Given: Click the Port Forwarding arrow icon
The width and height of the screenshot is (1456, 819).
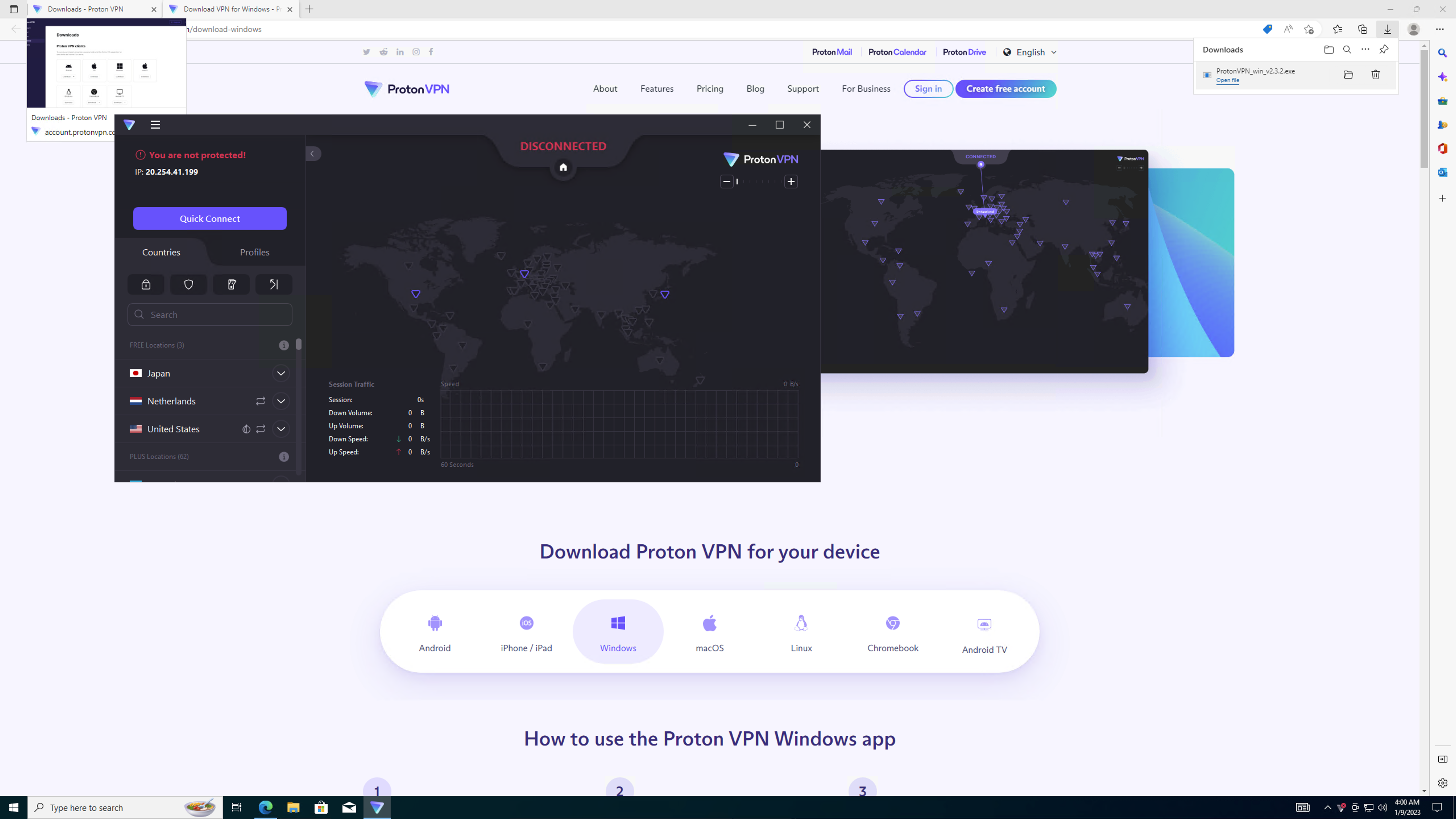Looking at the screenshot, I should (x=274, y=284).
